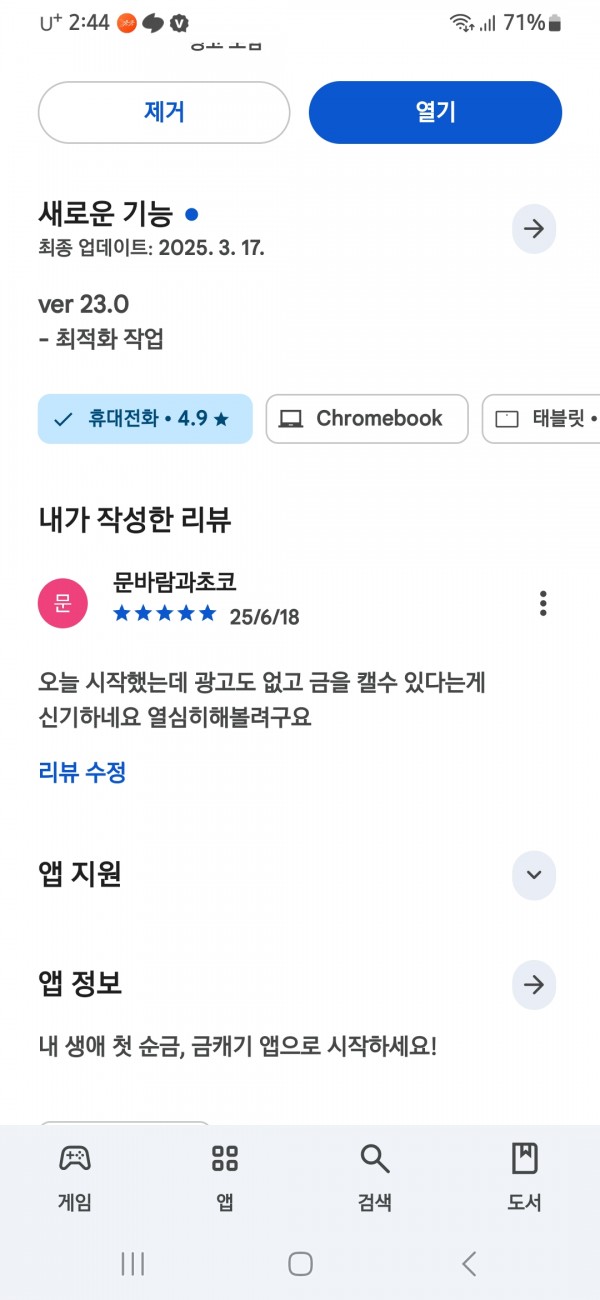Select the Chromebook device chip

coord(367,419)
